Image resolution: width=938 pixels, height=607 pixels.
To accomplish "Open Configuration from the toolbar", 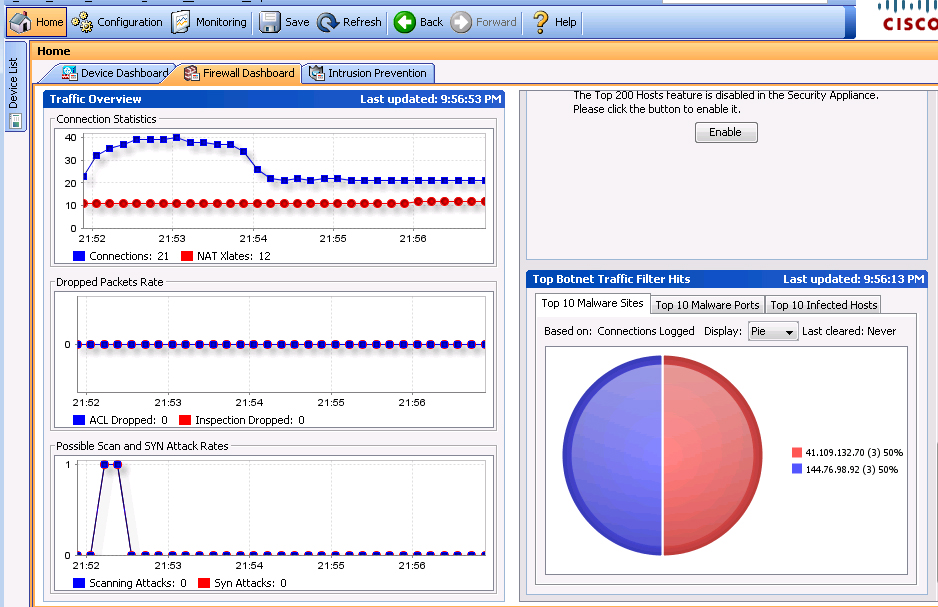I will click(x=117, y=22).
